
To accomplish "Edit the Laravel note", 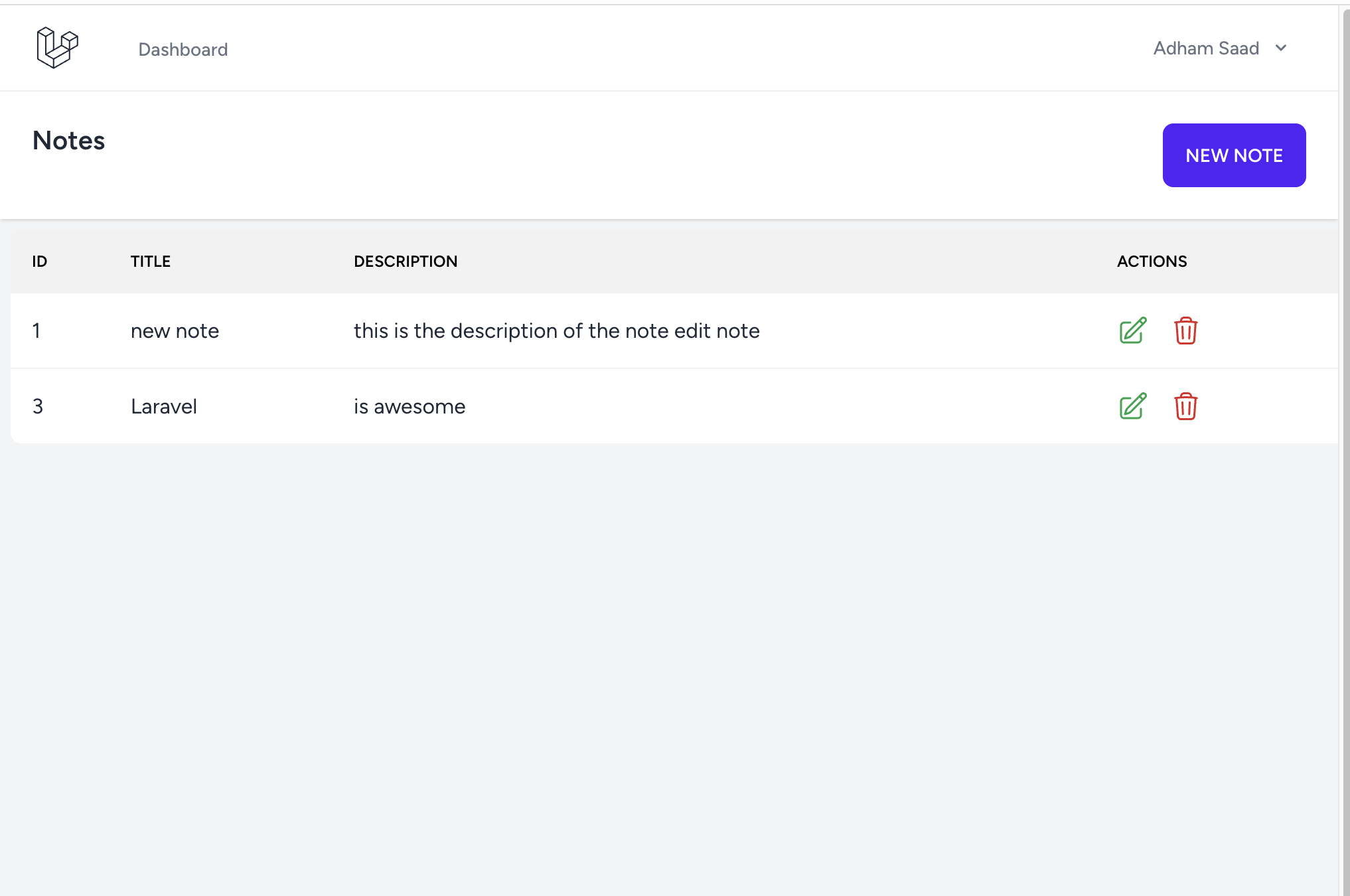I will [1132, 406].
